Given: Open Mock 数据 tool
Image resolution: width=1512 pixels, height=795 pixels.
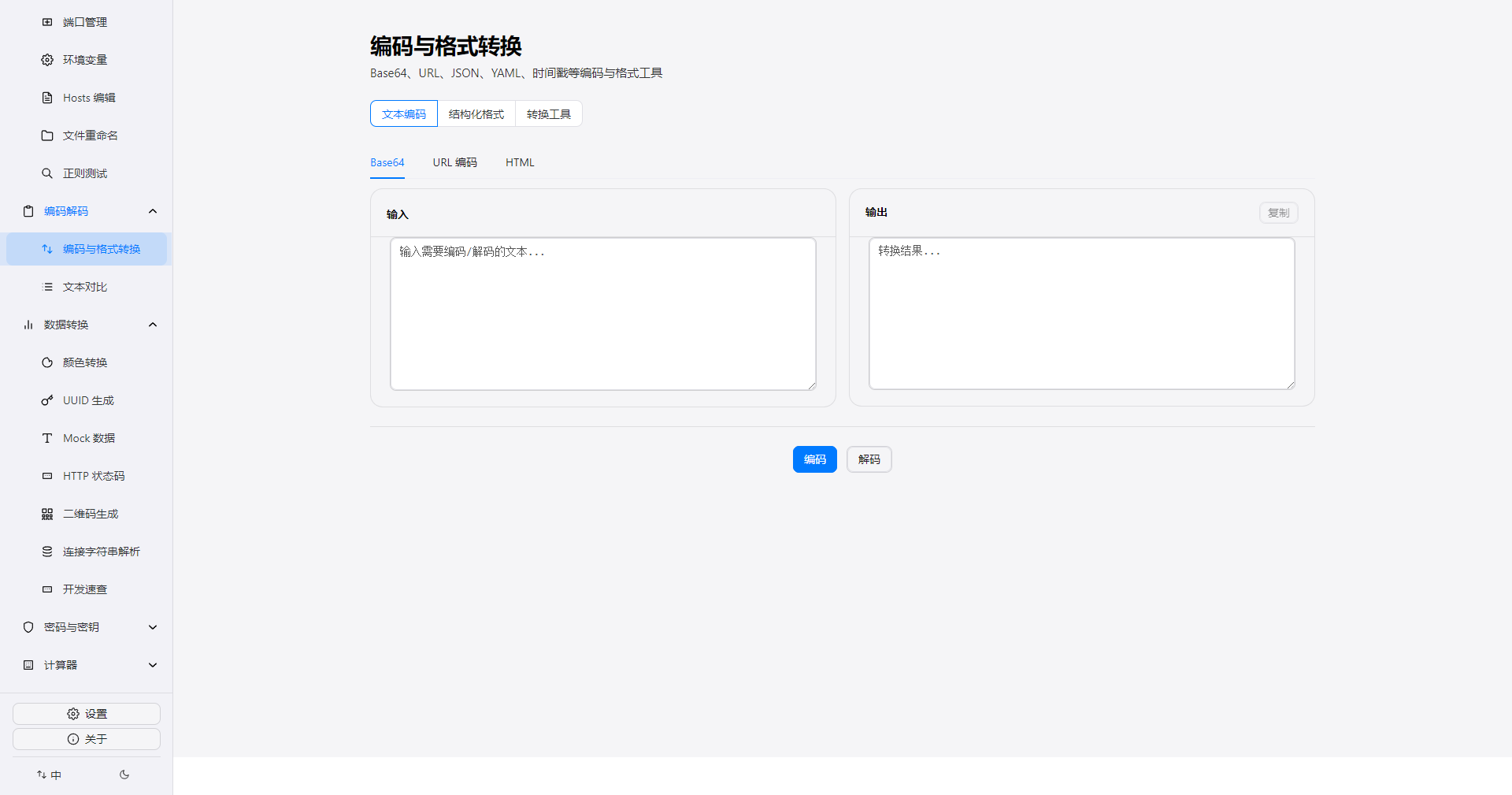Looking at the screenshot, I should tap(87, 438).
